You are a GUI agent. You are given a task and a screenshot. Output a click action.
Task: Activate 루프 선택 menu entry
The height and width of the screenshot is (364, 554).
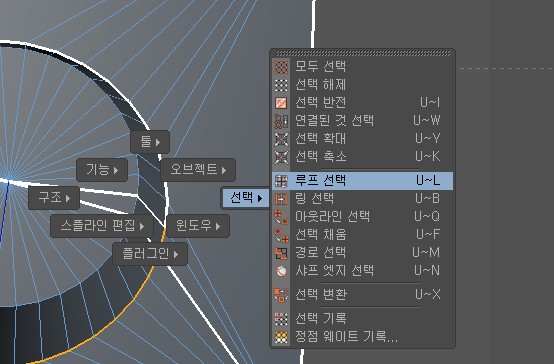tap(363, 181)
